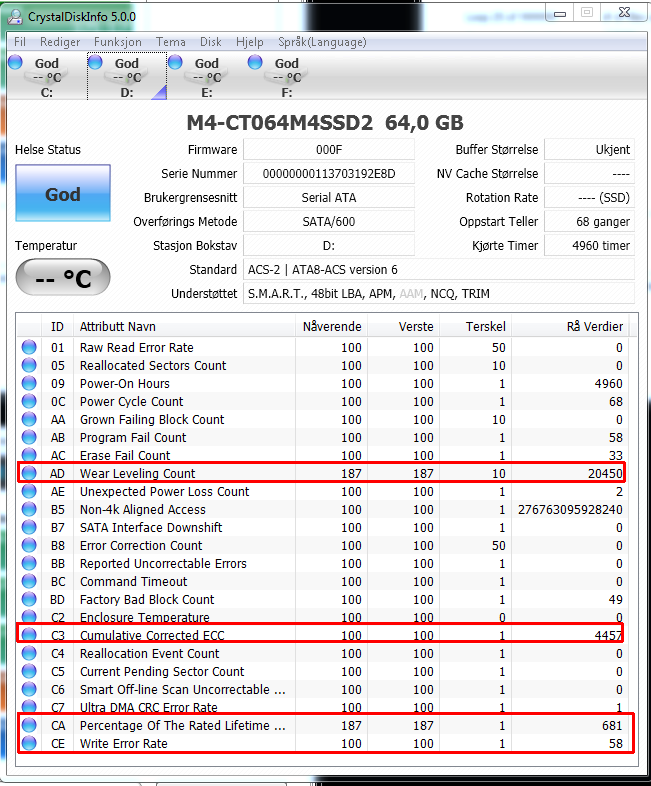Click status icon for Current Pending Sector Count
The image size is (651, 786).
[29, 671]
